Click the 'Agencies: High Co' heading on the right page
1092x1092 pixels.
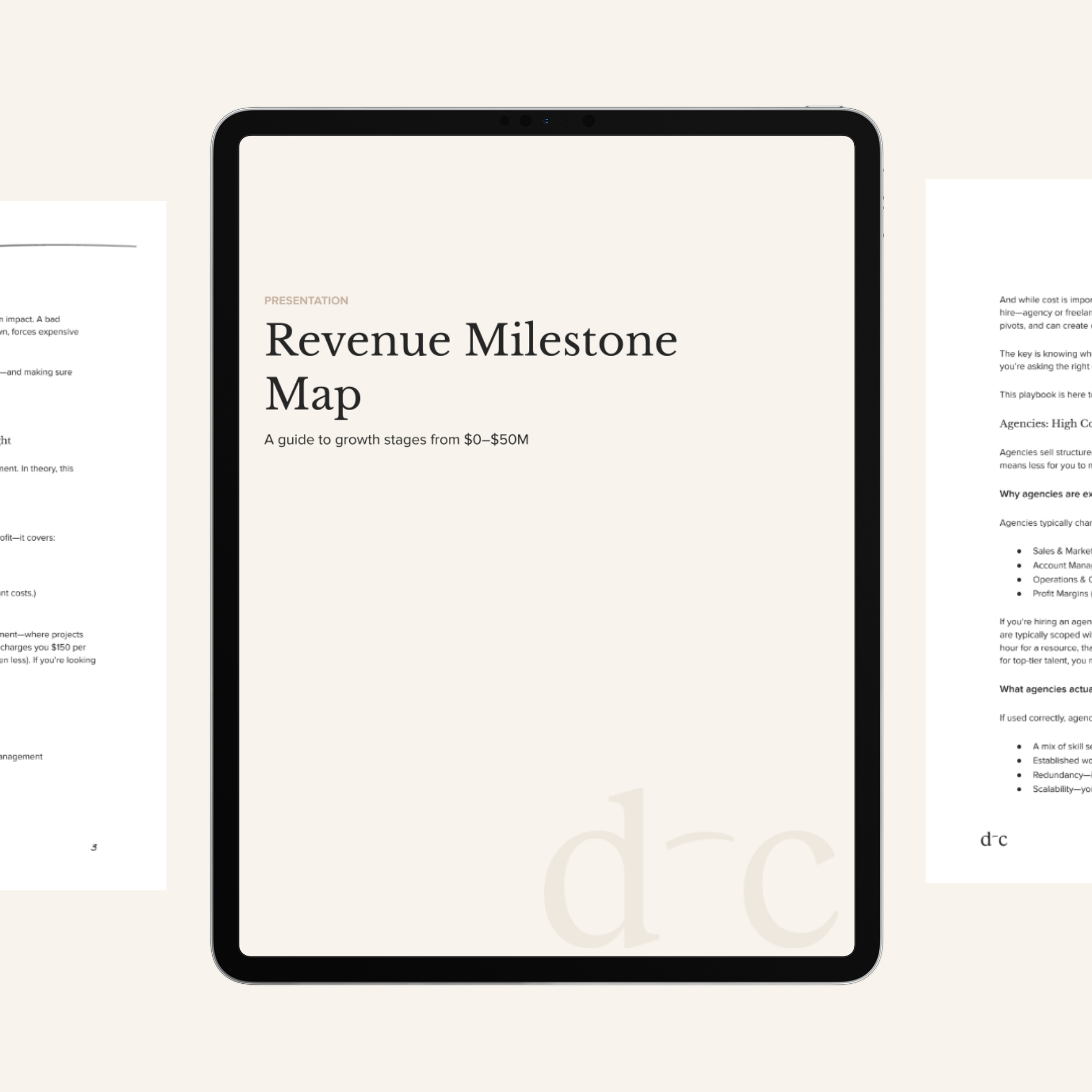1045,423
